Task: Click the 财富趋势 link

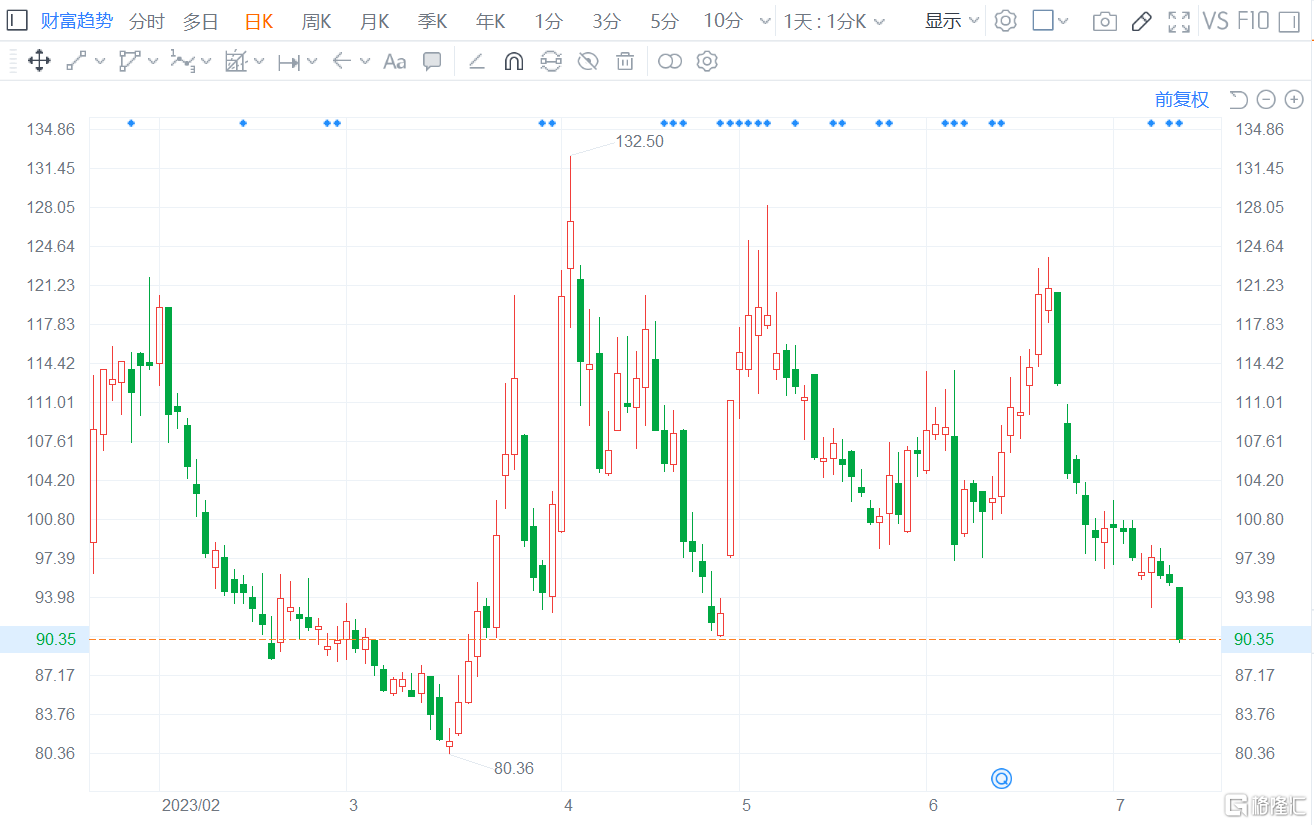Action: 77,20
